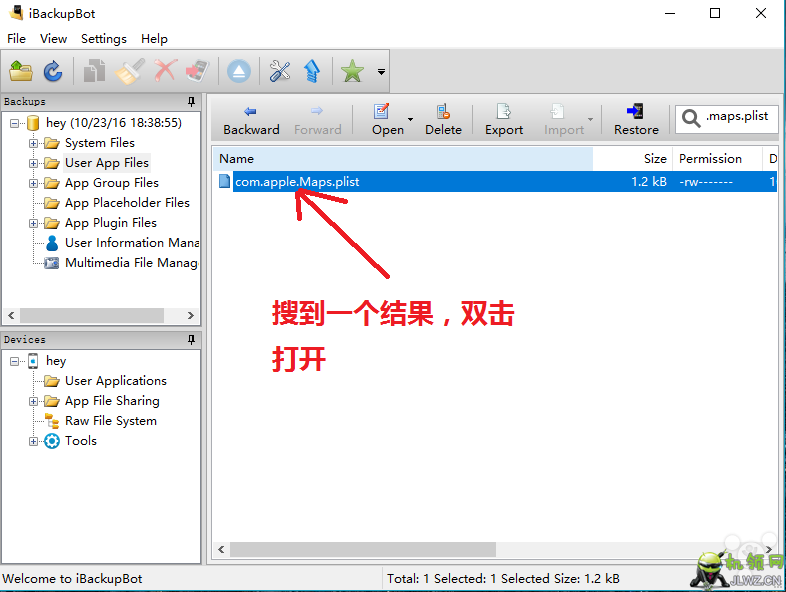Click the Restore button

[x=636, y=121]
